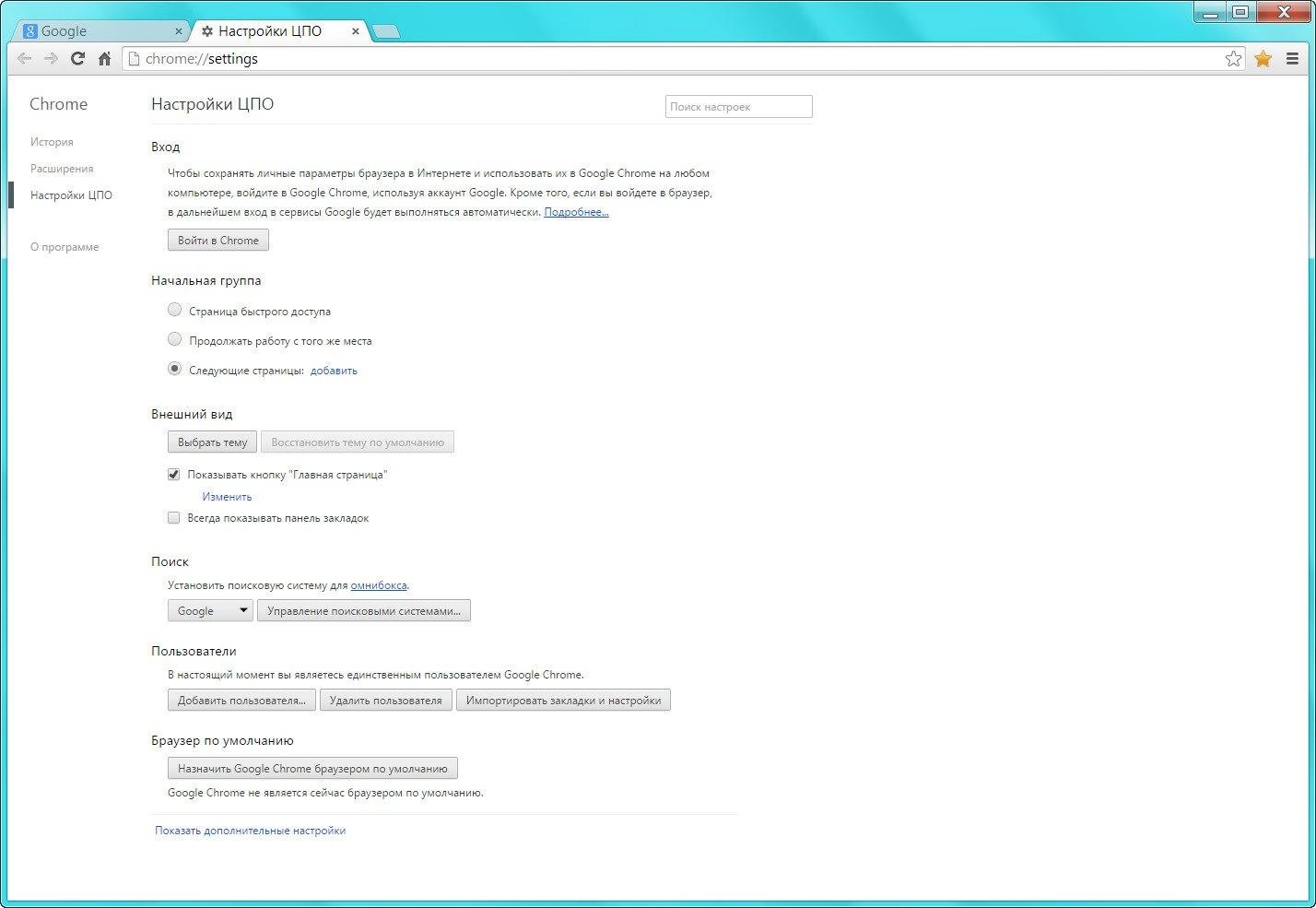Focus the Поиск настроек search field
1316x908 pixels.
tap(739, 107)
